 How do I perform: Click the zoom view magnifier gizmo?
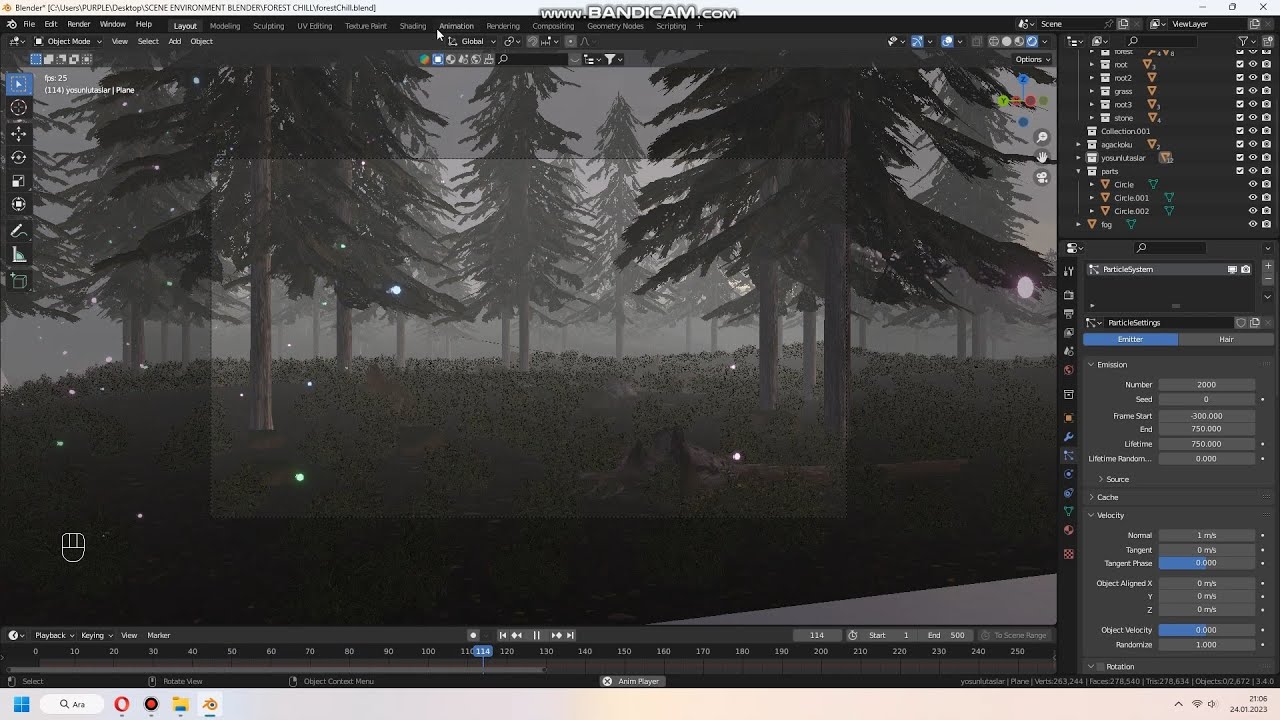1042,137
